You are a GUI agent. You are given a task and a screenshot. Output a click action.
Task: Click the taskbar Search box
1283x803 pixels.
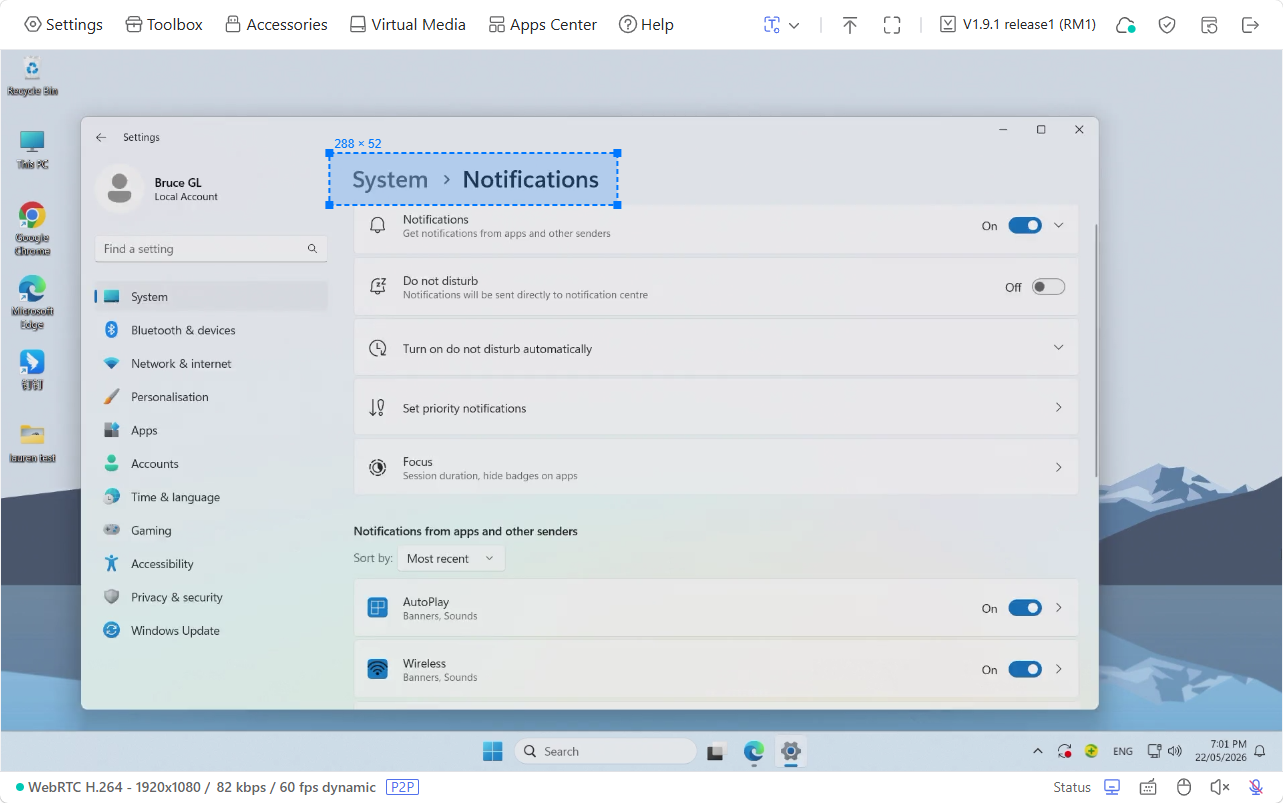(606, 751)
